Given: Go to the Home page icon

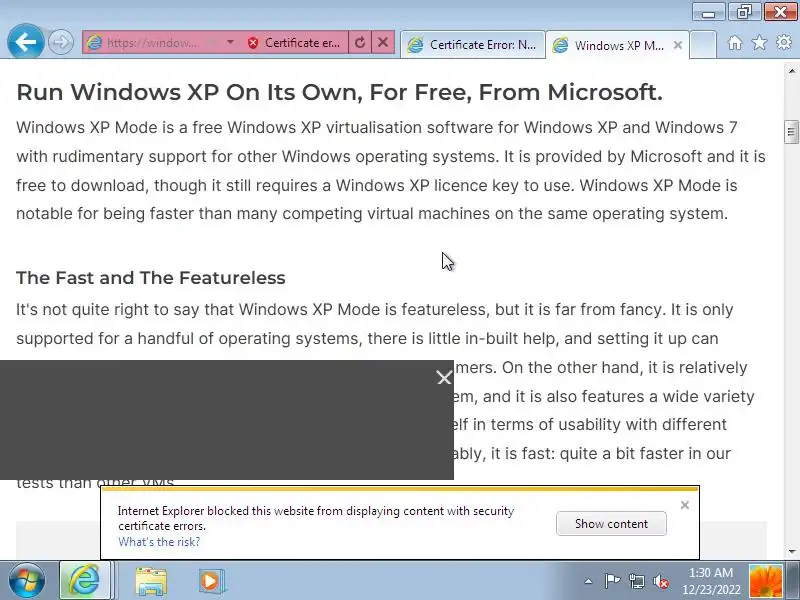Looking at the screenshot, I should [x=735, y=43].
